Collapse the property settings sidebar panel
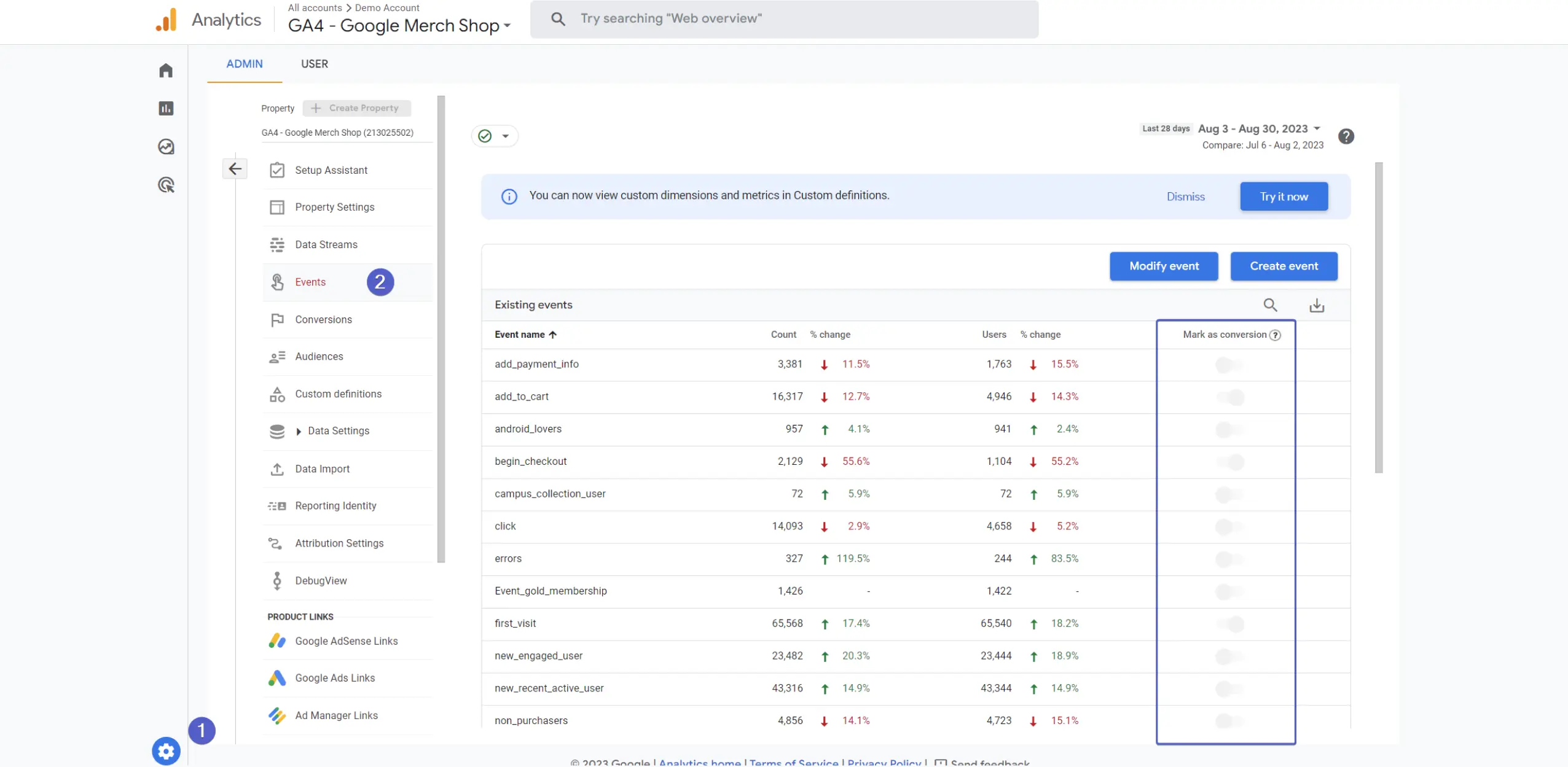 (235, 168)
